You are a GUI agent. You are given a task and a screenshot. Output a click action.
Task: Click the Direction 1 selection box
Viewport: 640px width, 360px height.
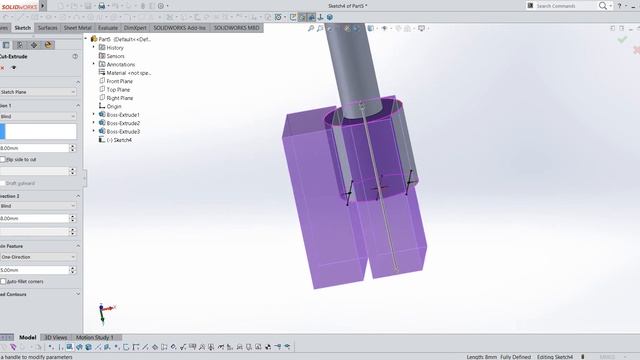coord(38,132)
